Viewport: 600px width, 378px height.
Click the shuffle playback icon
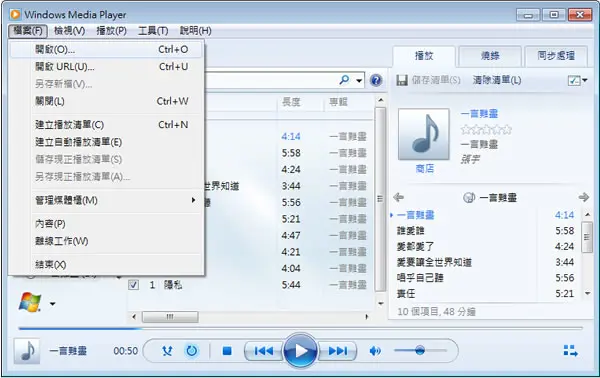pyautogui.click(x=167, y=350)
